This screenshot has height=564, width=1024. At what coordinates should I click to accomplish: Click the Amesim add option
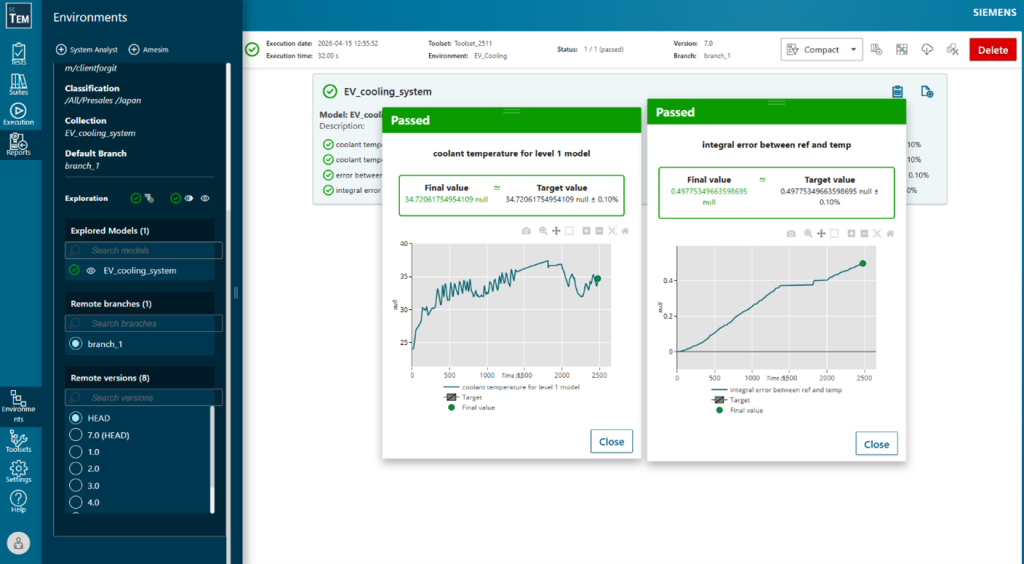[x=148, y=50]
